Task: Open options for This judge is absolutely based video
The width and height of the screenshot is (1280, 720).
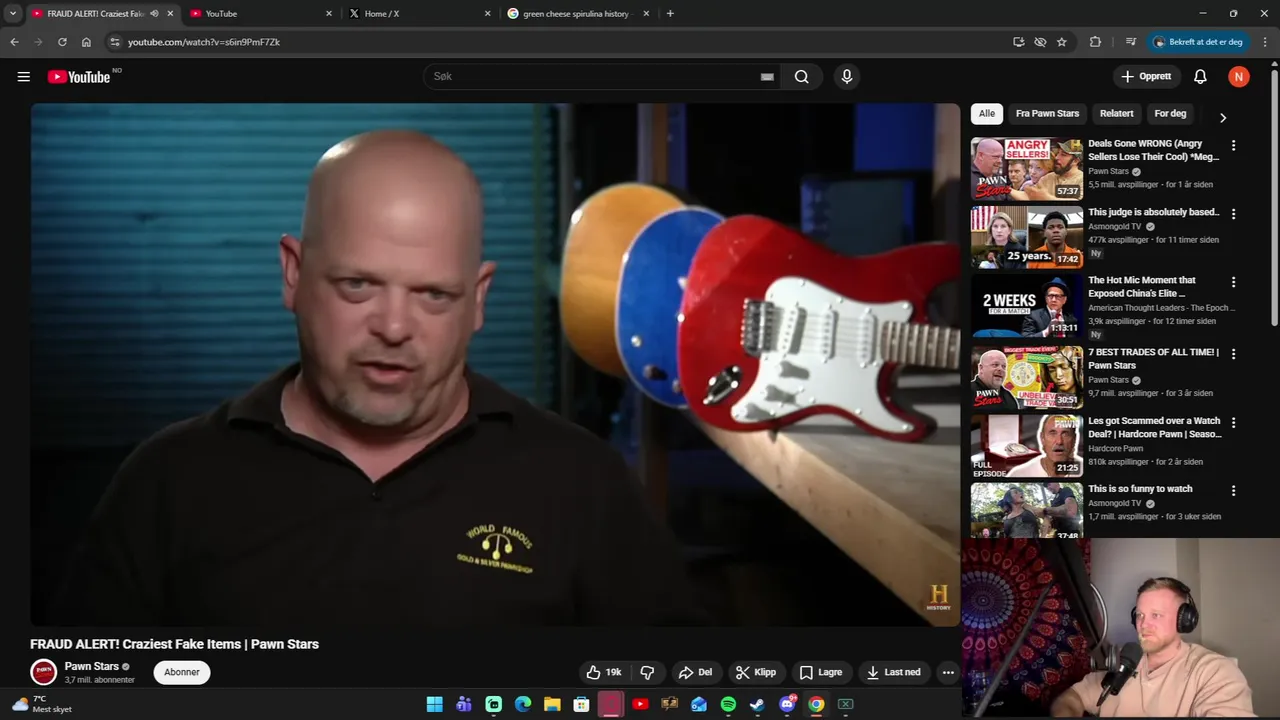Action: [1233, 214]
